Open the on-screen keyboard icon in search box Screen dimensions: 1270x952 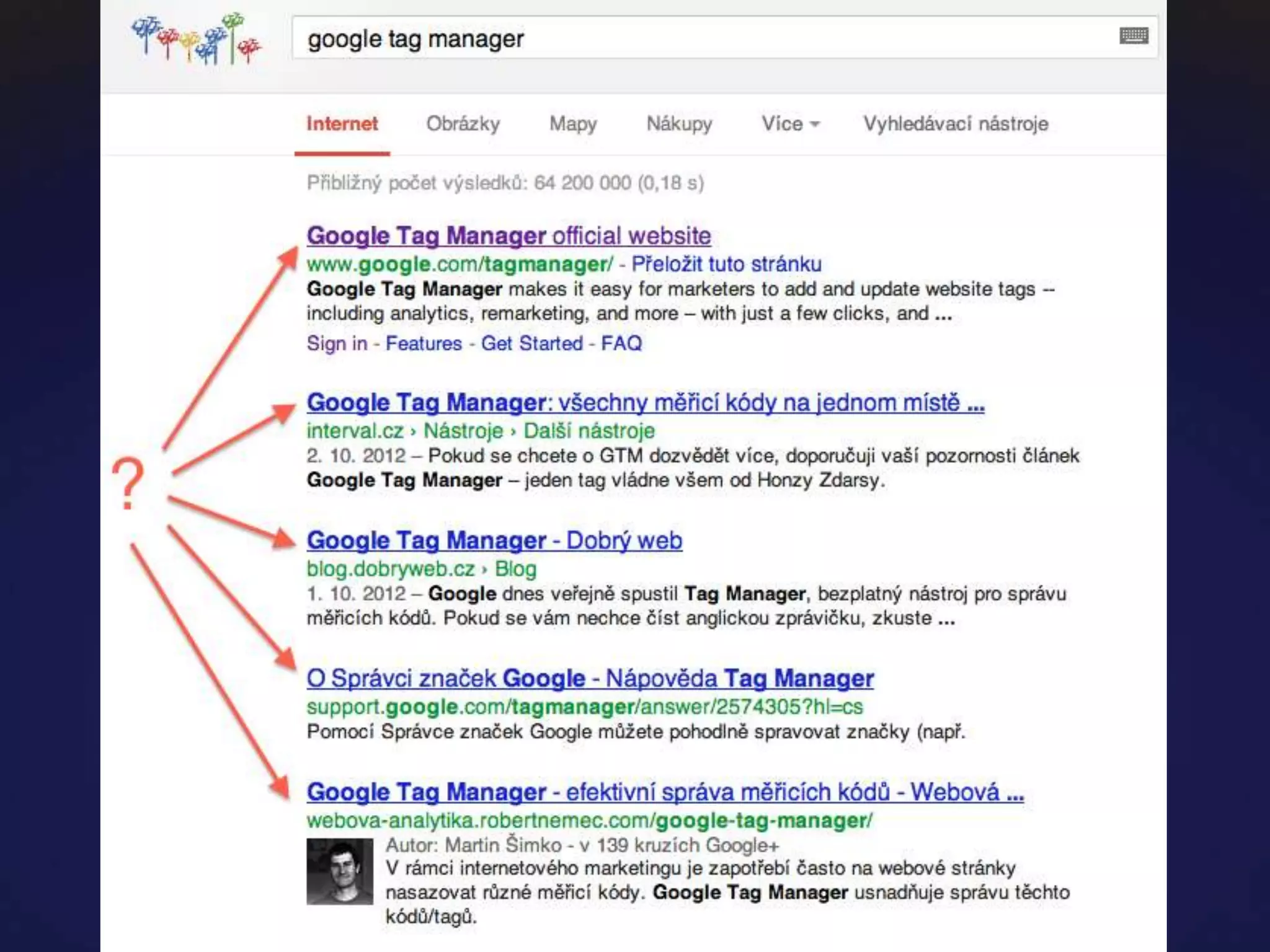coord(1134,36)
